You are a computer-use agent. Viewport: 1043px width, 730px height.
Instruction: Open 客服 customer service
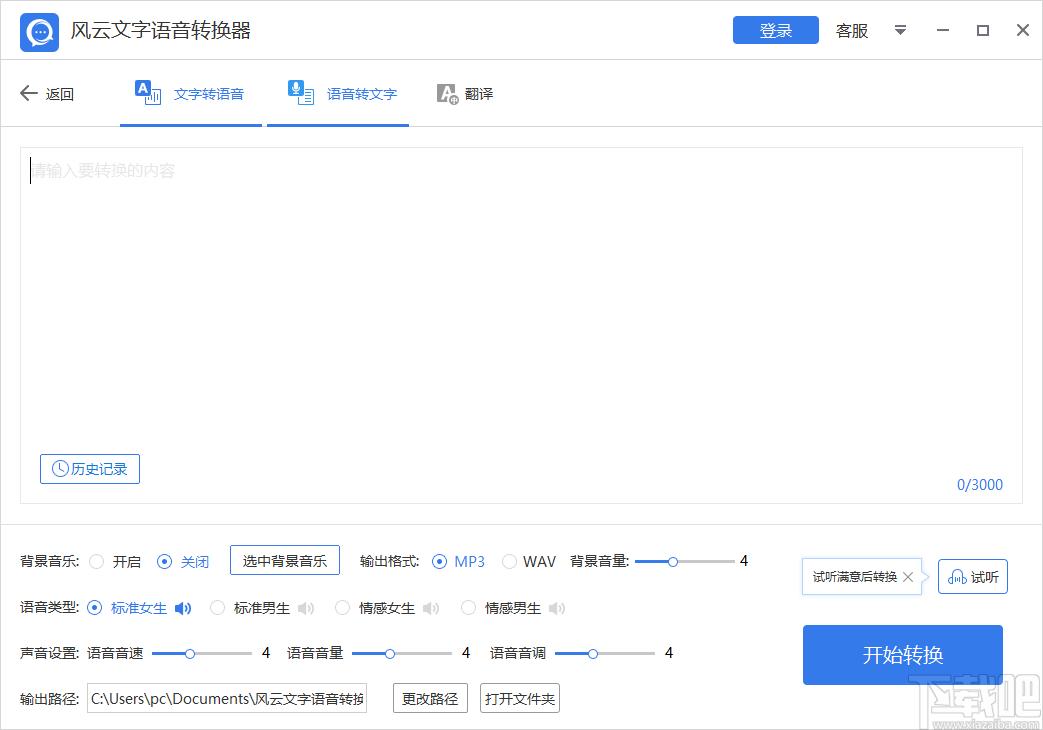click(x=852, y=31)
